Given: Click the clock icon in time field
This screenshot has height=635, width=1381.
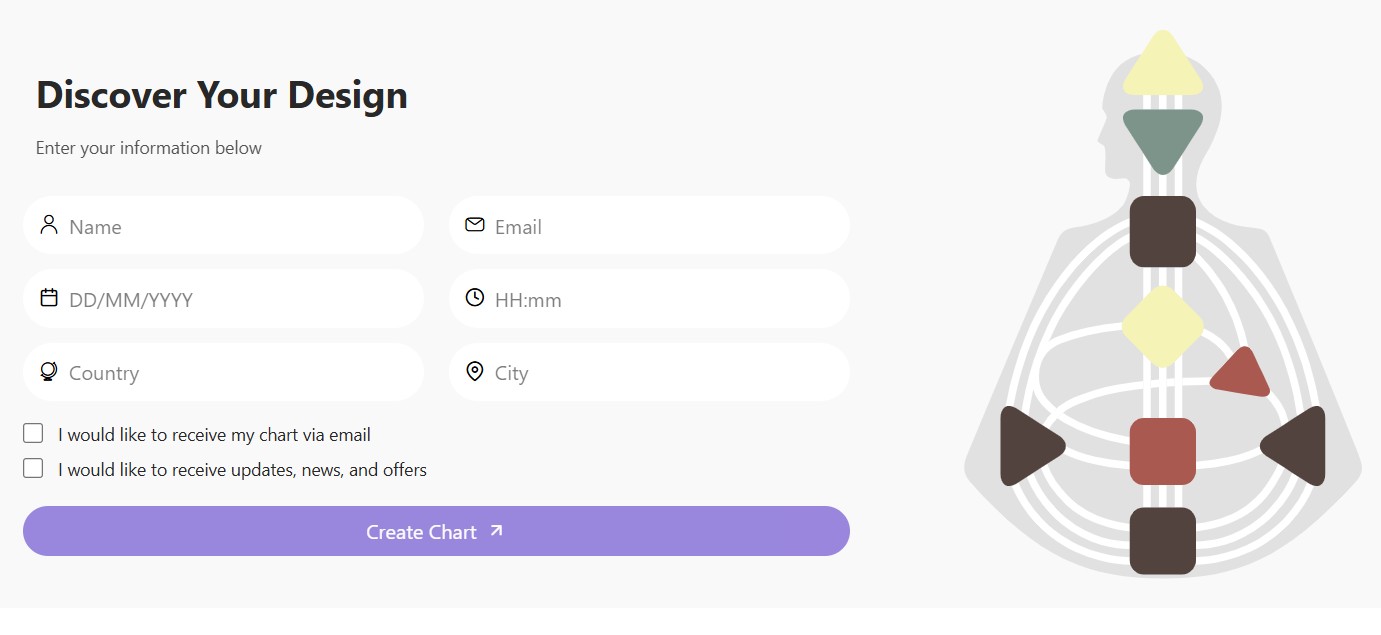Looking at the screenshot, I should tap(475, 298).
